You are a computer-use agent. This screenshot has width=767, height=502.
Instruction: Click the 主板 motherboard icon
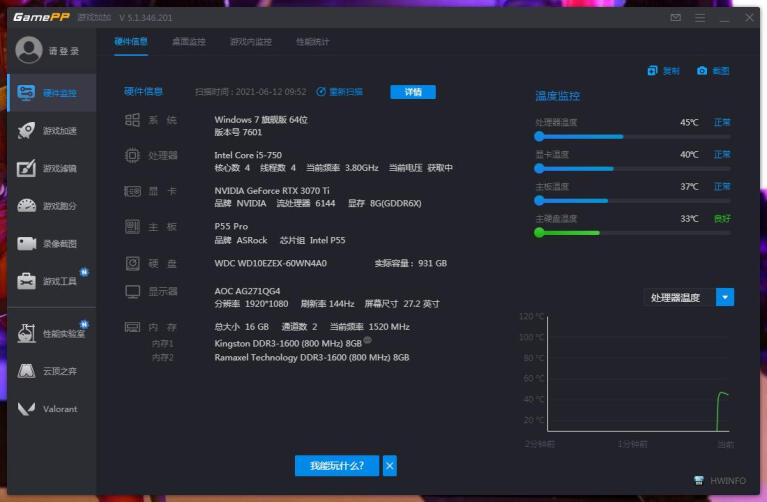132,227
